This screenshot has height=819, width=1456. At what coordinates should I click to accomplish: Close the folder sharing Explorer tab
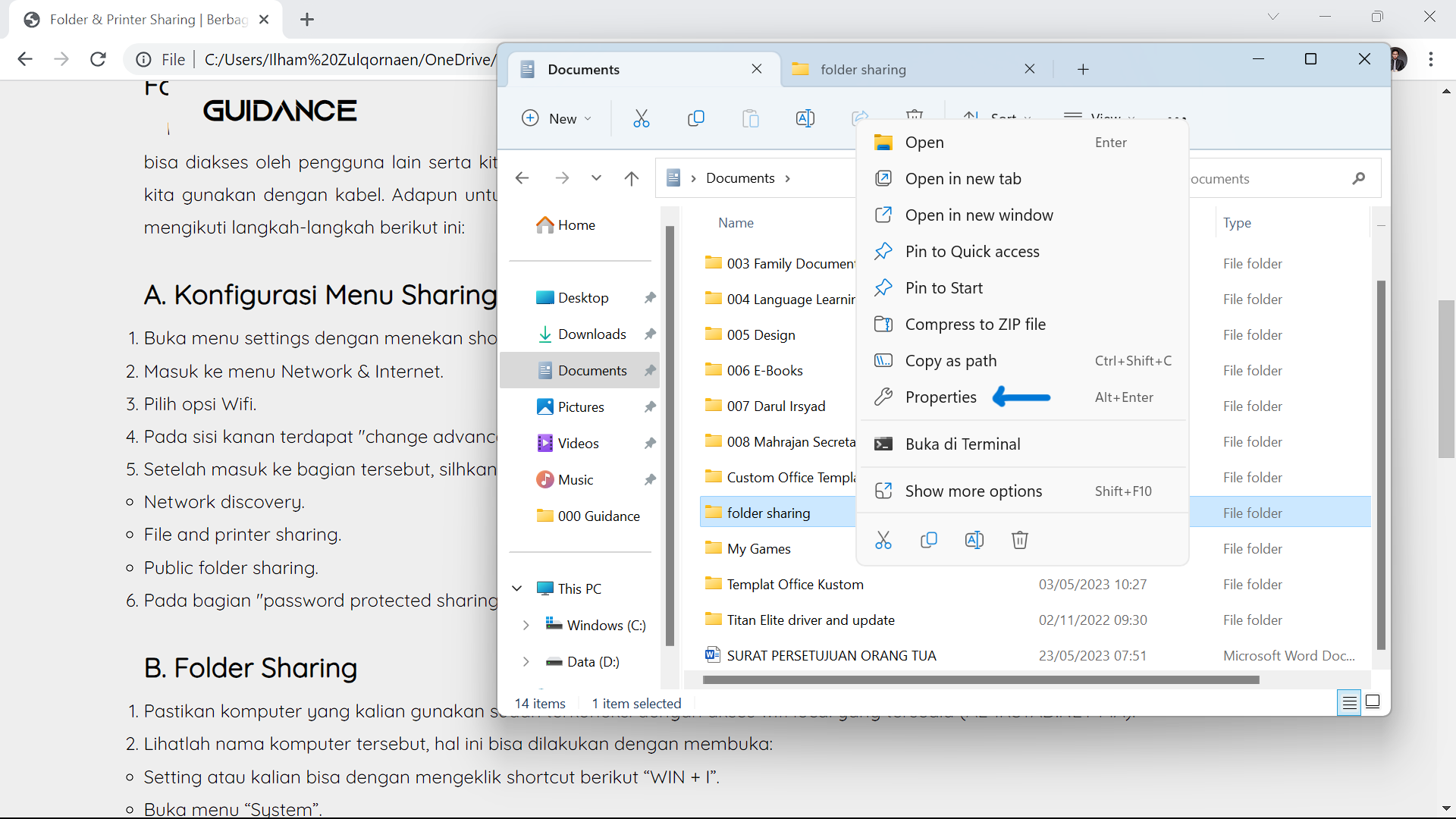coord(1030,69)
